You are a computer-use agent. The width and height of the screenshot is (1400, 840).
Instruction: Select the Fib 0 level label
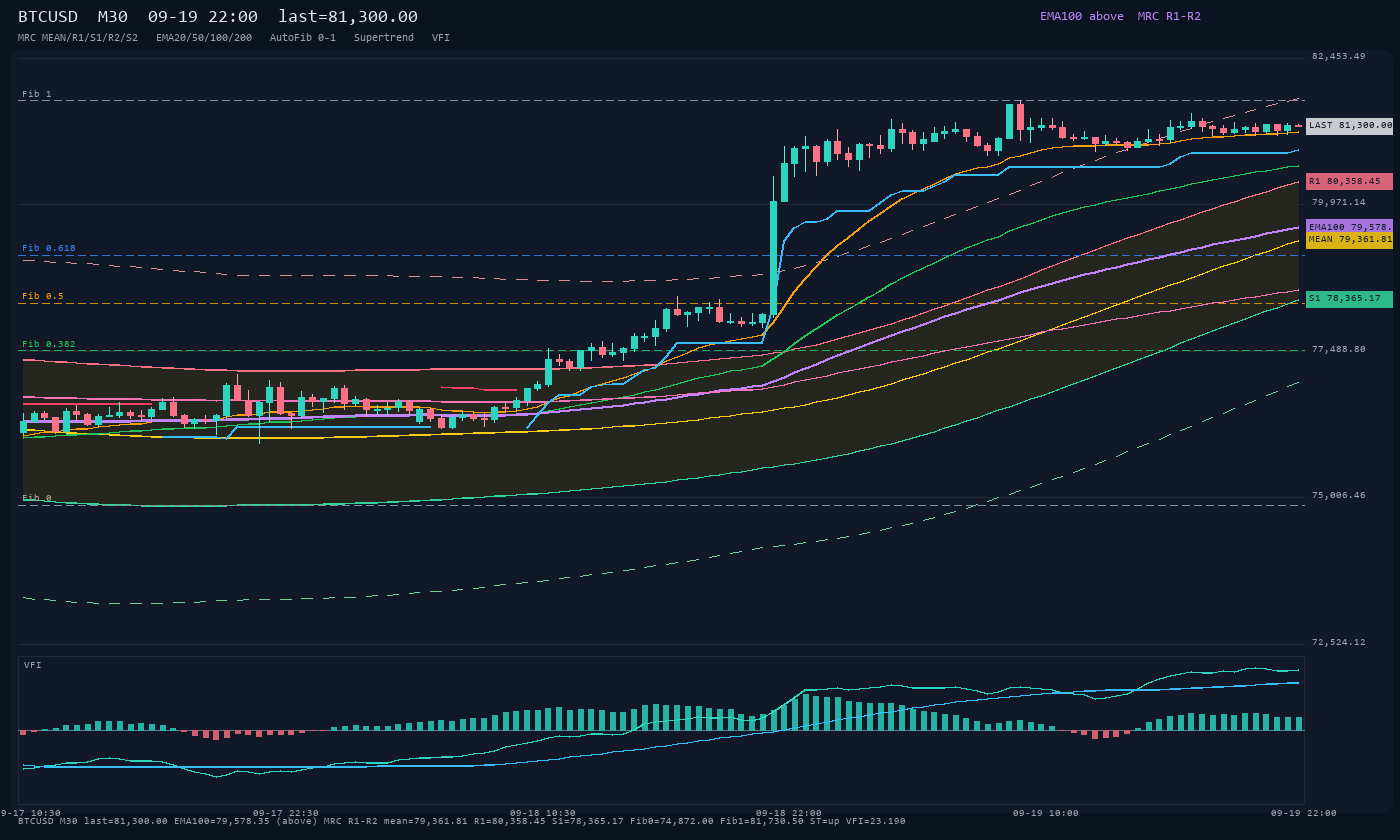coord(37,498)
